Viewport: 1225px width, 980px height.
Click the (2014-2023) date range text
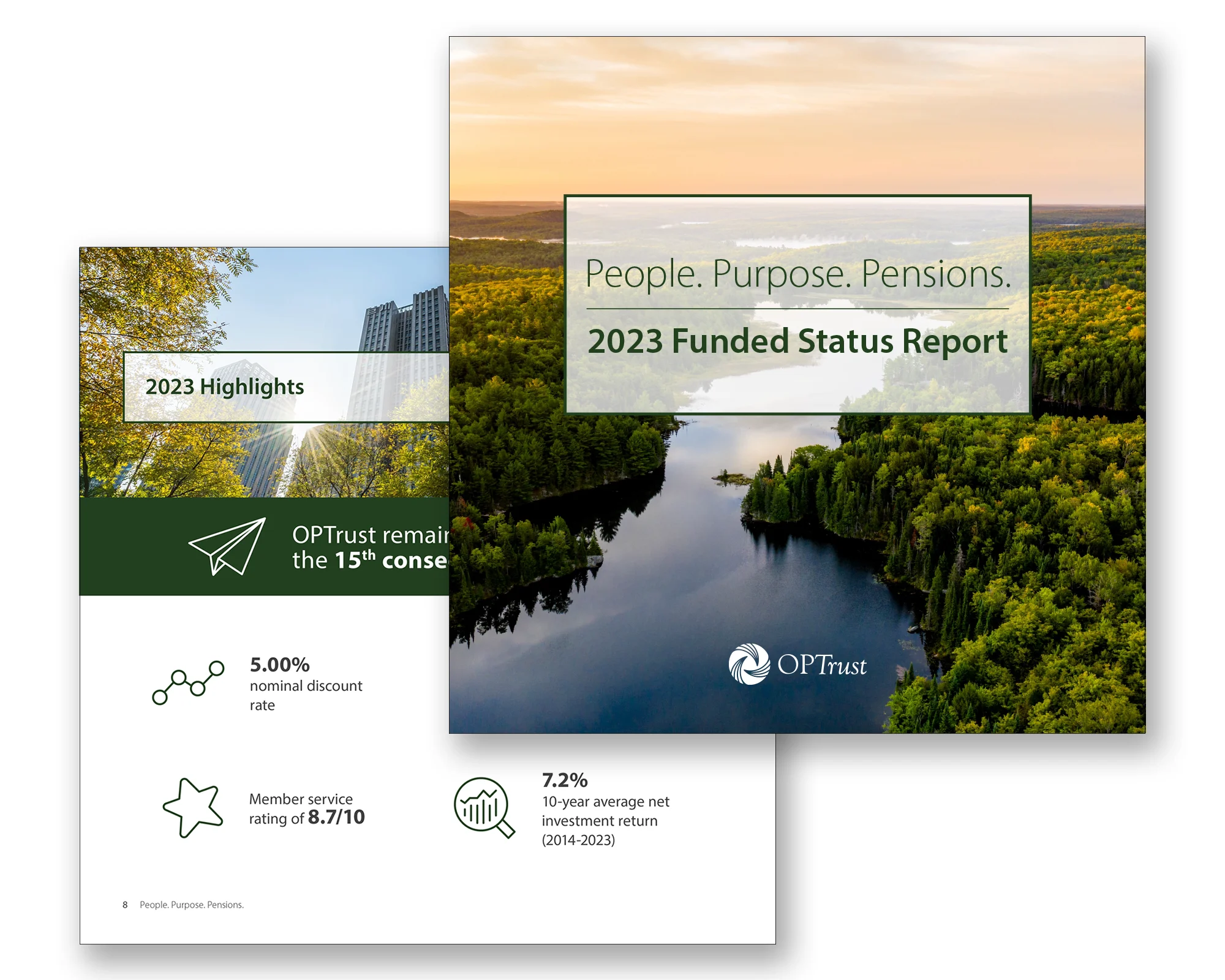tap(578, 840)
